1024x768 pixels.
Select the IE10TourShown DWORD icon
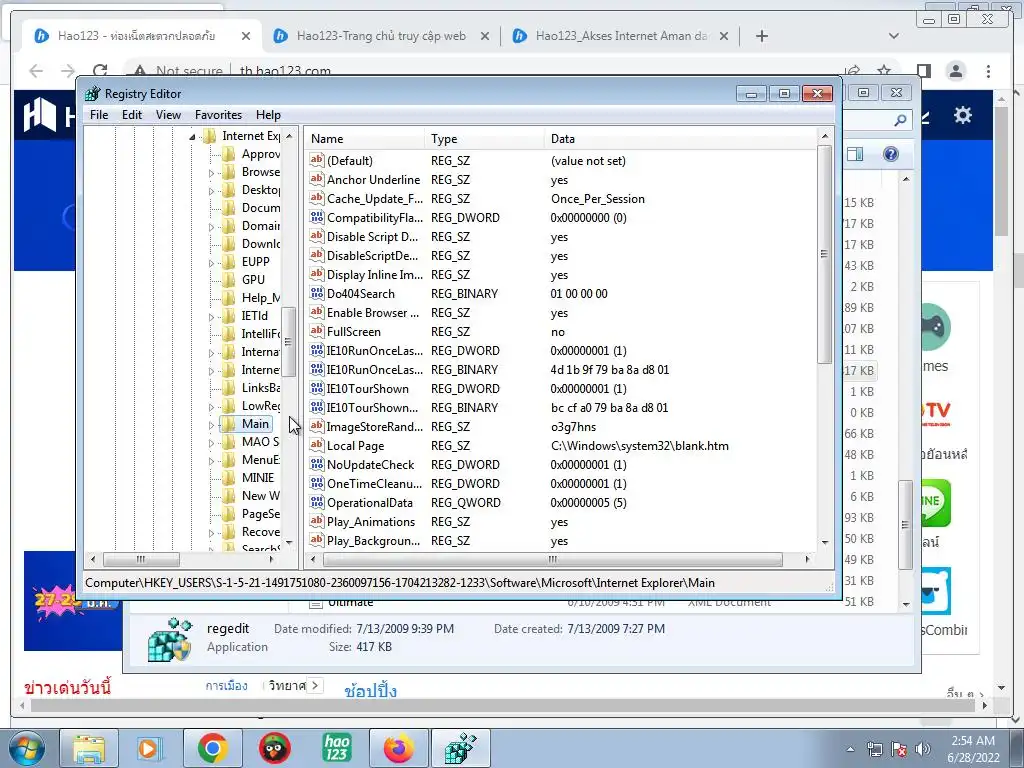pyautogui.click(x=317, y=388)
